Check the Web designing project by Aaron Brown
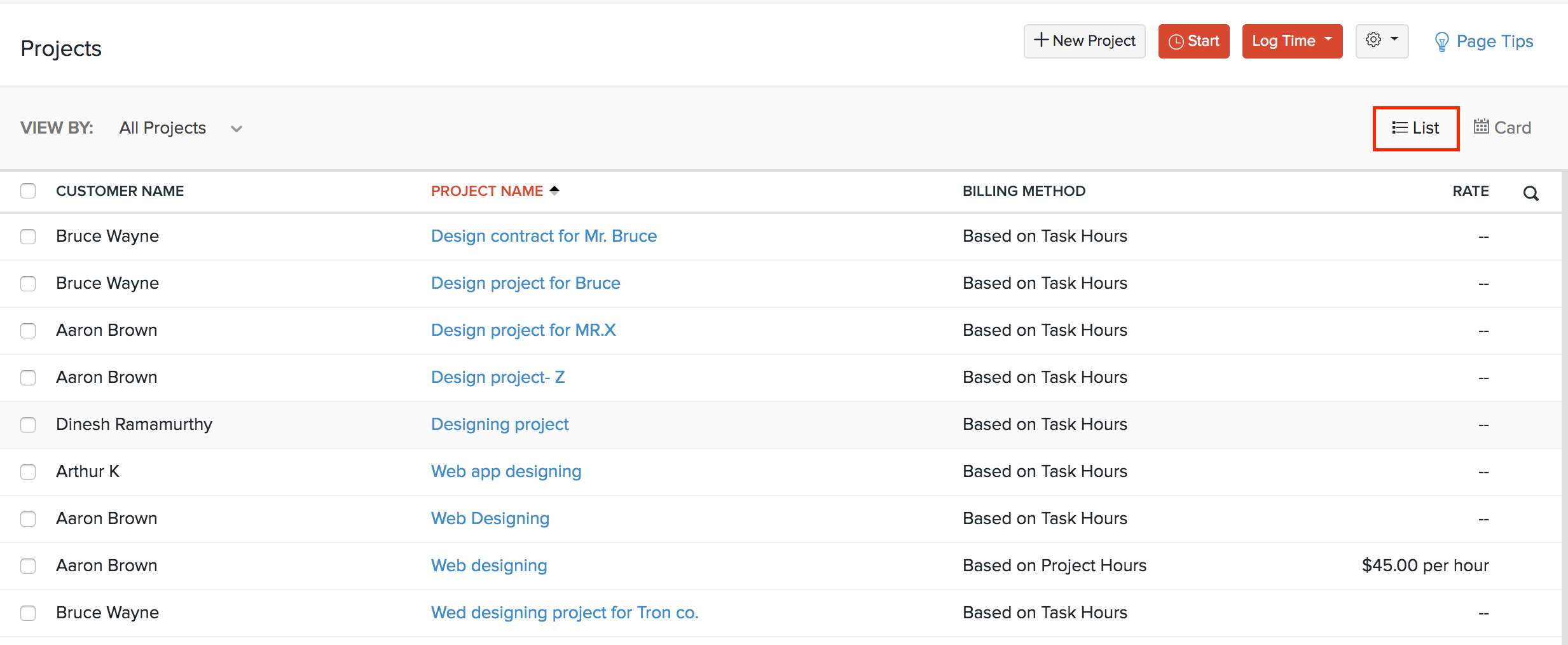The height and width of the screenshot is (645, 1568). pyautogui.click(x=28, y=565)
